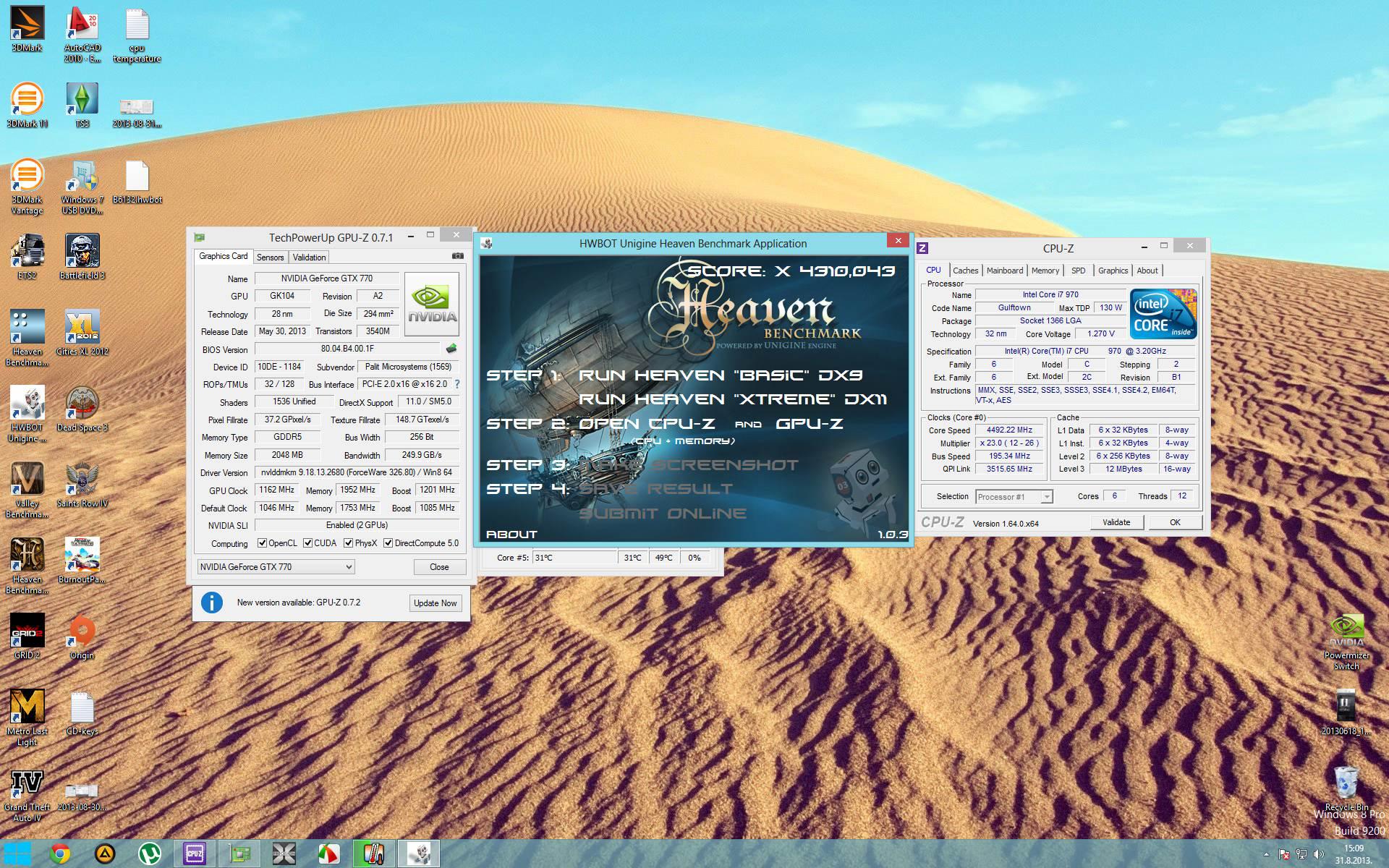Viewport: 1389px width, 868px height.
Task: Open the Dead Space 3 shortcut
Action: click(82, 409)
